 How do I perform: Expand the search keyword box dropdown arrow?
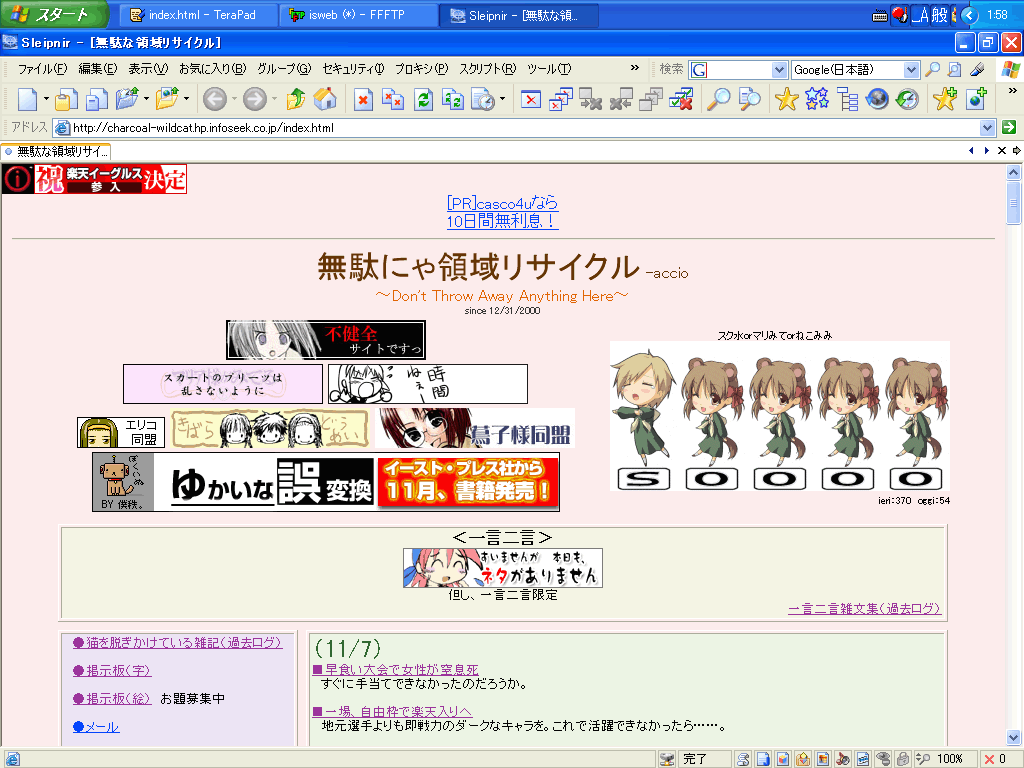(779, 70)
